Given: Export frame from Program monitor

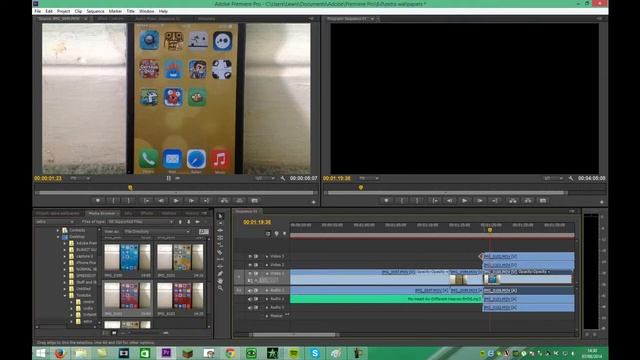Looking at the screenshot, I should click(543, 200).
